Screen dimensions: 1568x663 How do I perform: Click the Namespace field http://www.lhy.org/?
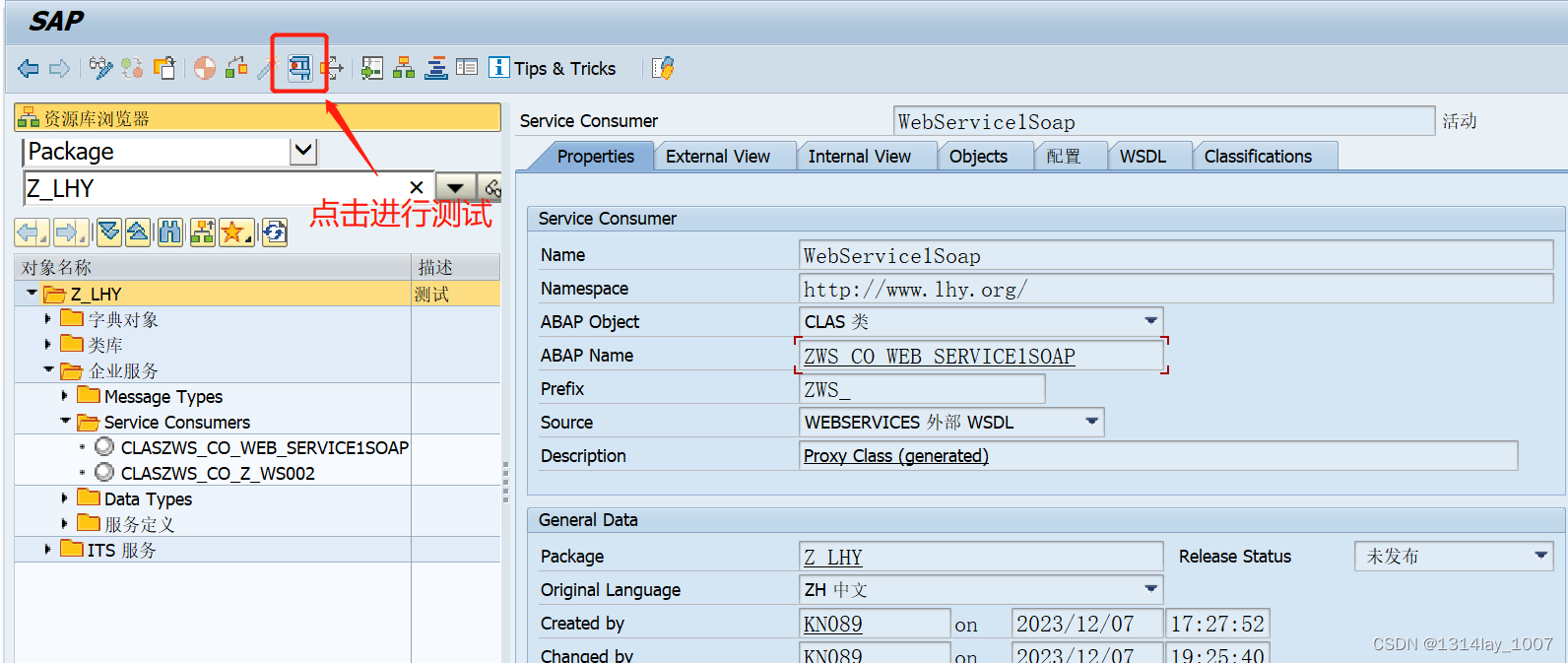coord(1176,289)
